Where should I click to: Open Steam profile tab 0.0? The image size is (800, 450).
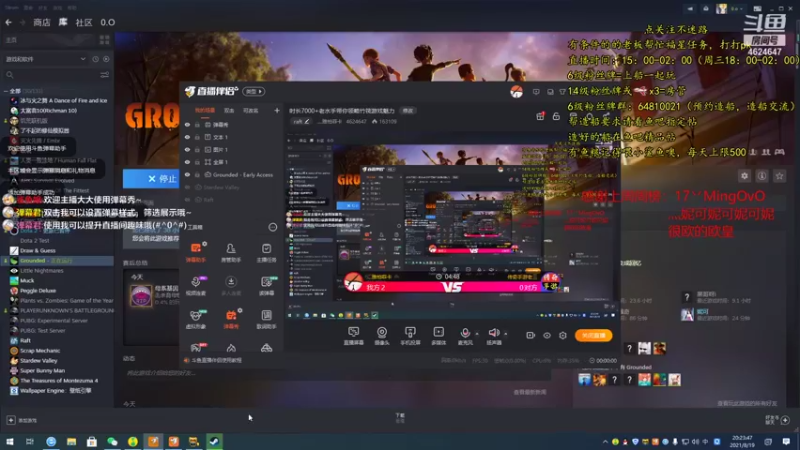click(108, 22)
